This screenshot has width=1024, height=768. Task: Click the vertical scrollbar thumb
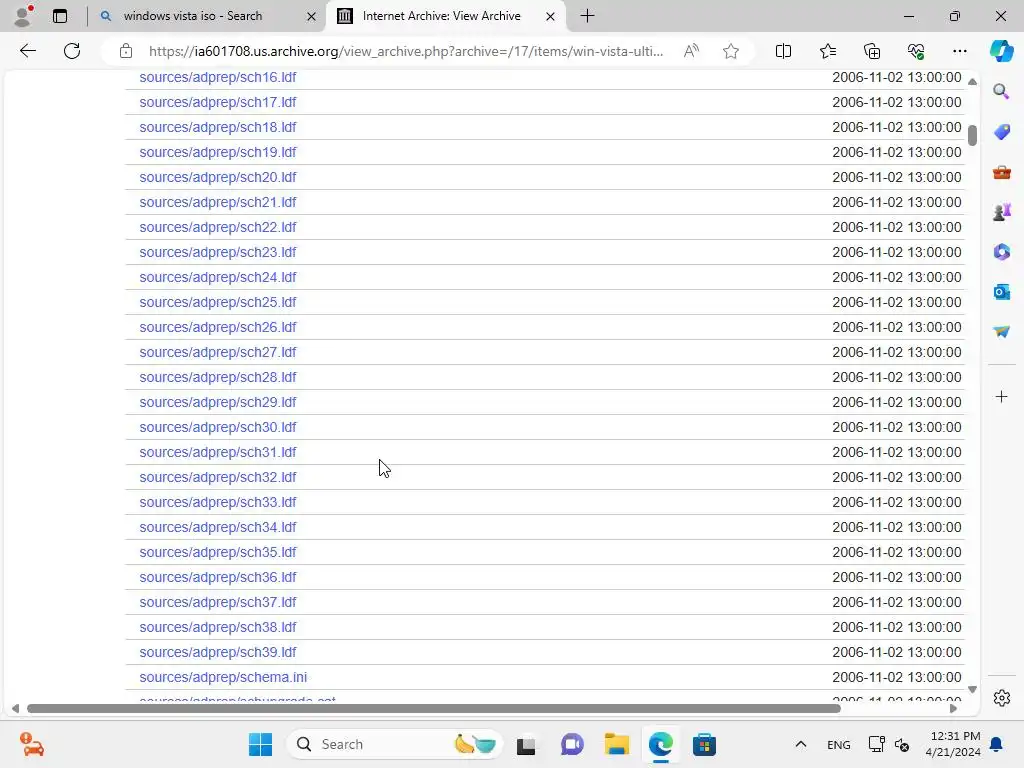point(972,135)
